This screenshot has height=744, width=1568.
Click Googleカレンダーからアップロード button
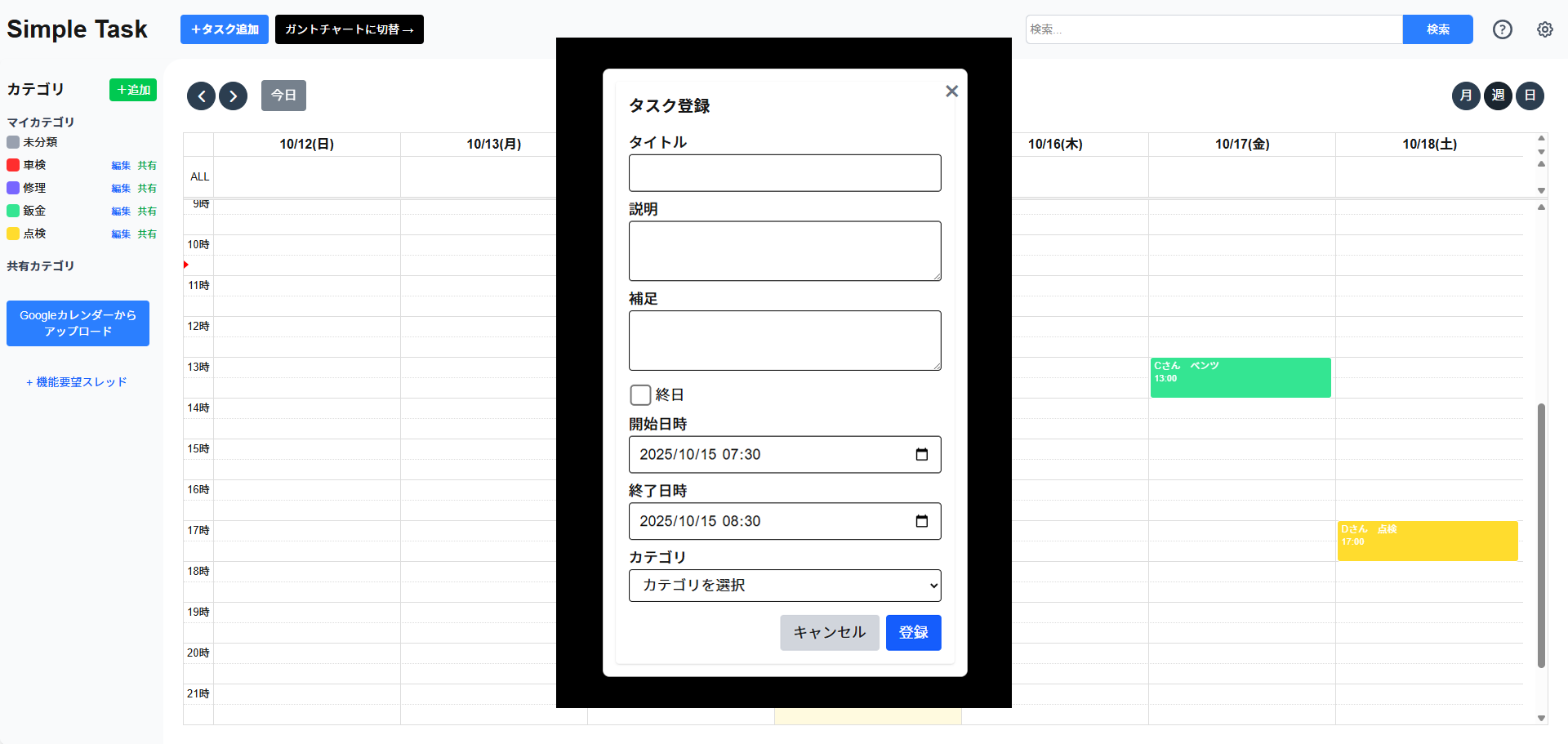[78, 323]
